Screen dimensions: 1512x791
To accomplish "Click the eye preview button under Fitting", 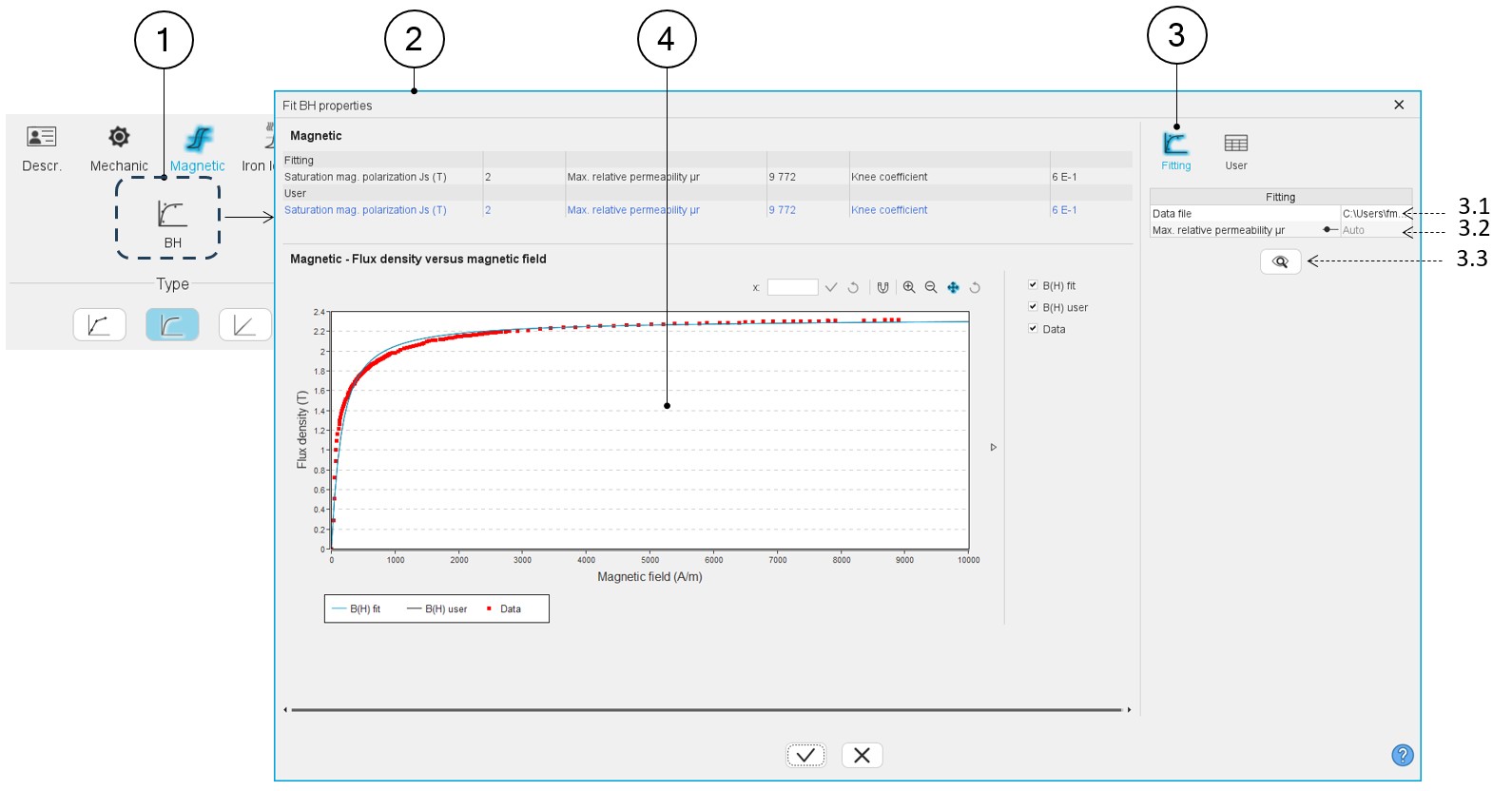I will [1280, 261].
